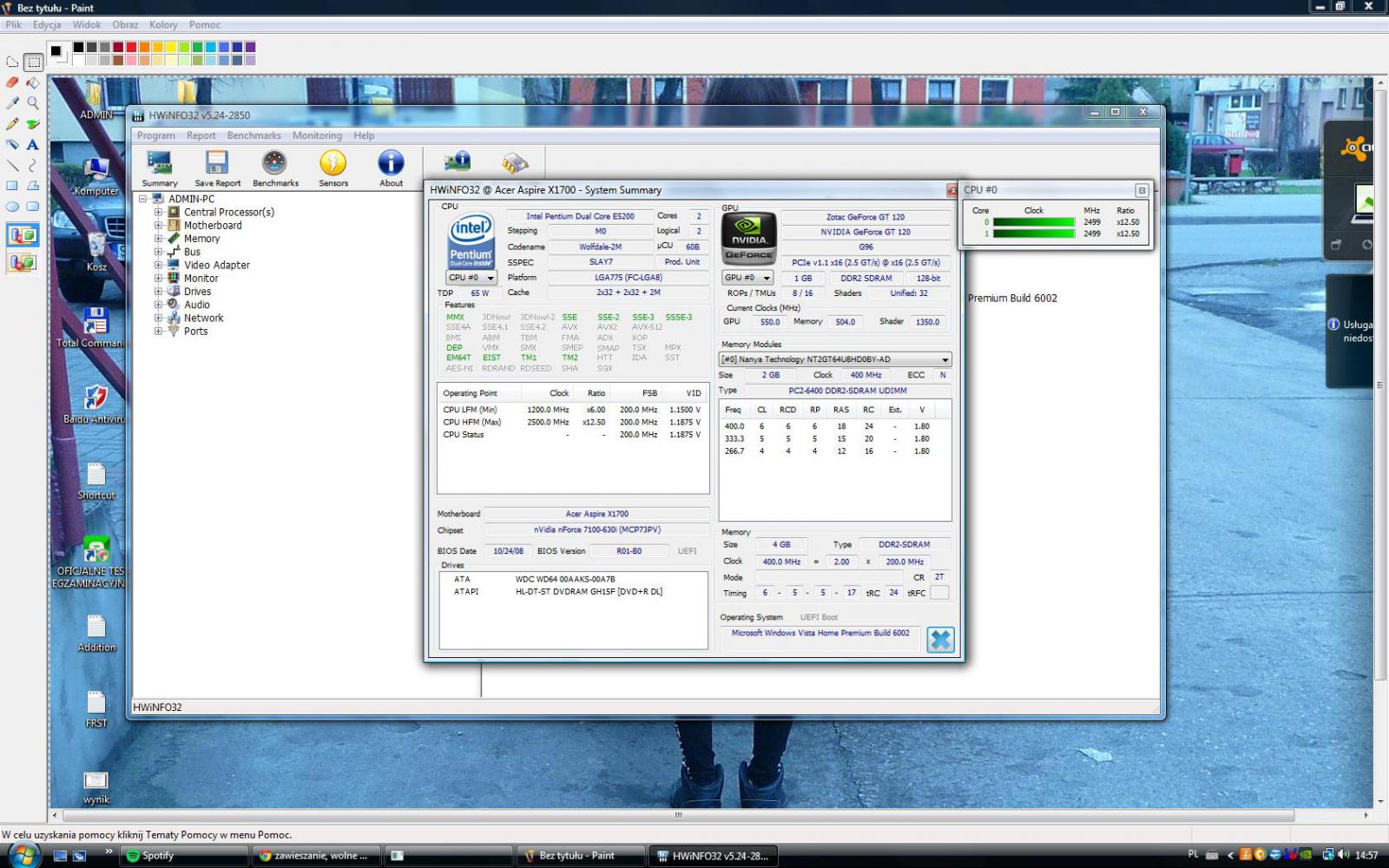Open the Kolory menu
1389x868 pixels.
tap(163, 24)
